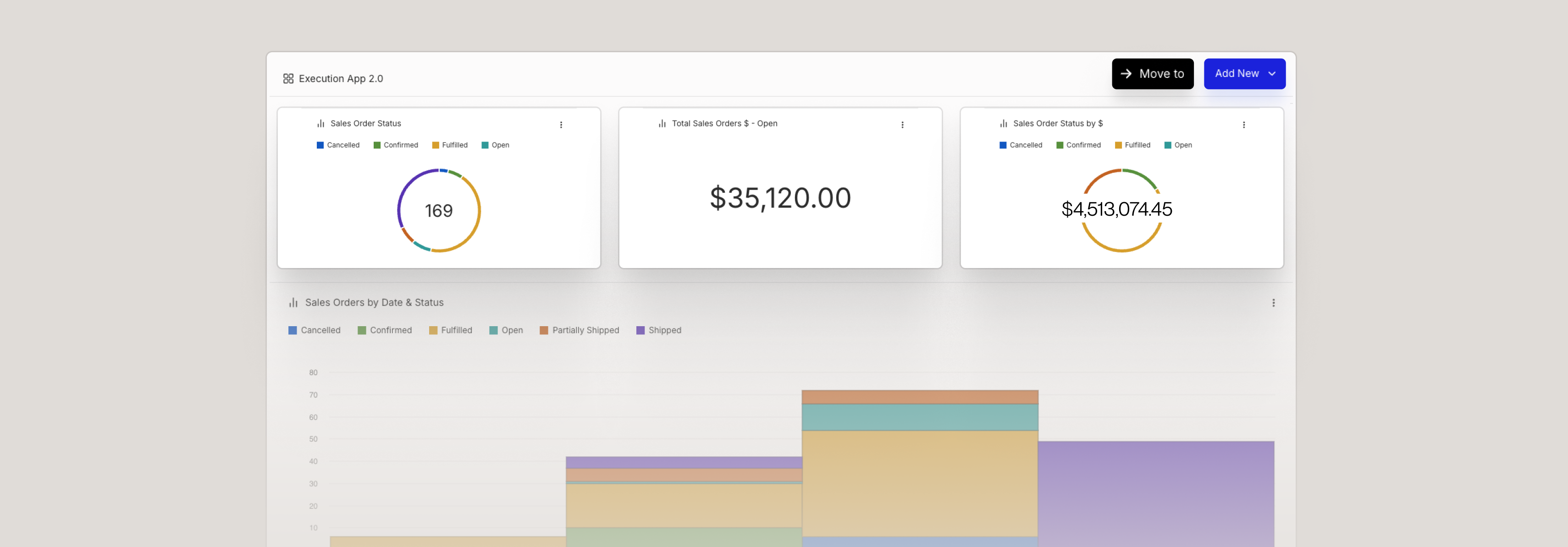Image resolution: width=1568 pixels, height=547 pixels.
Task: Click the Sales Orders by Date & Status title
Action: click(x=374, y=302)
